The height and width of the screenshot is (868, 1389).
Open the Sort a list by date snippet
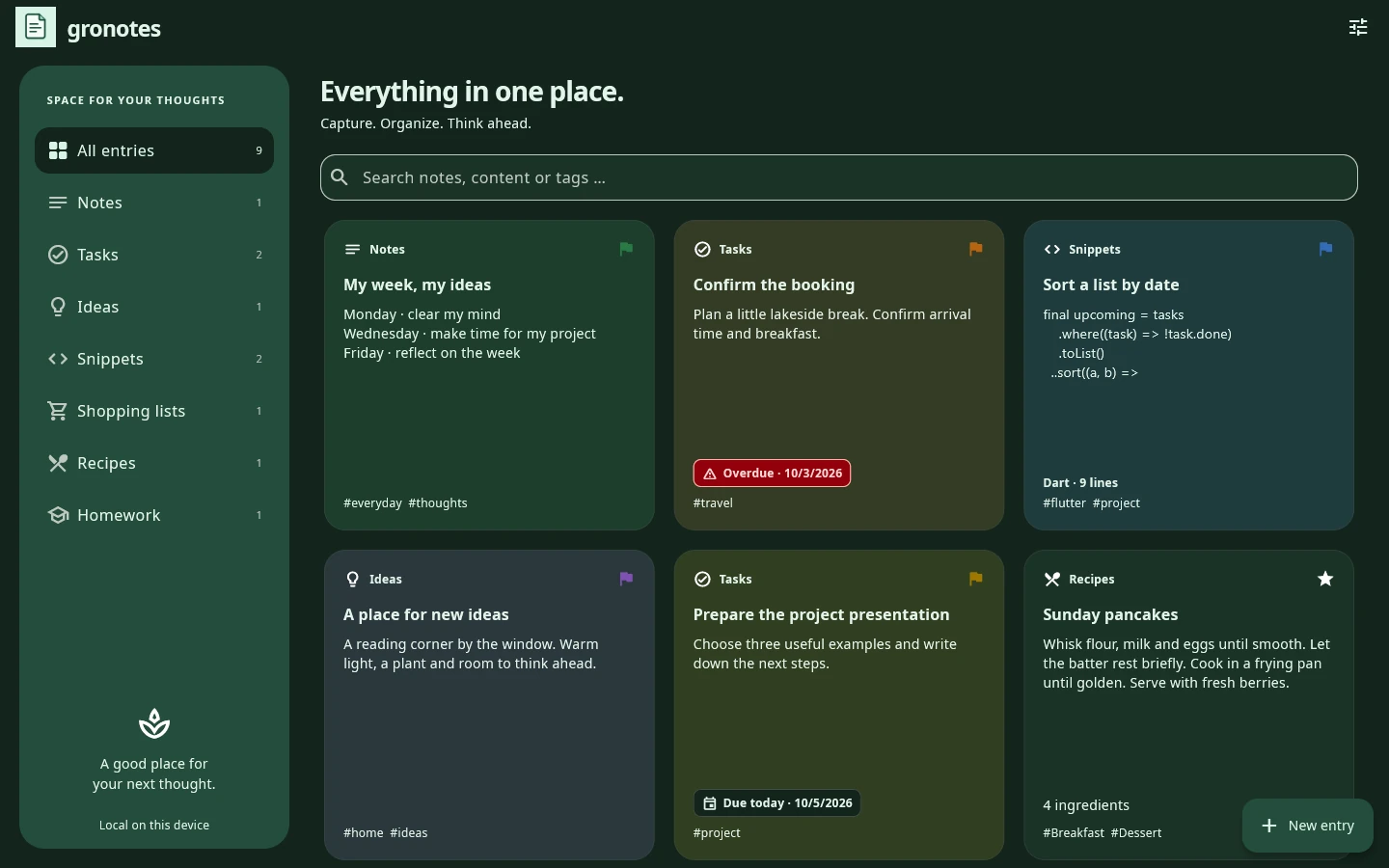tap(1189, 375)
